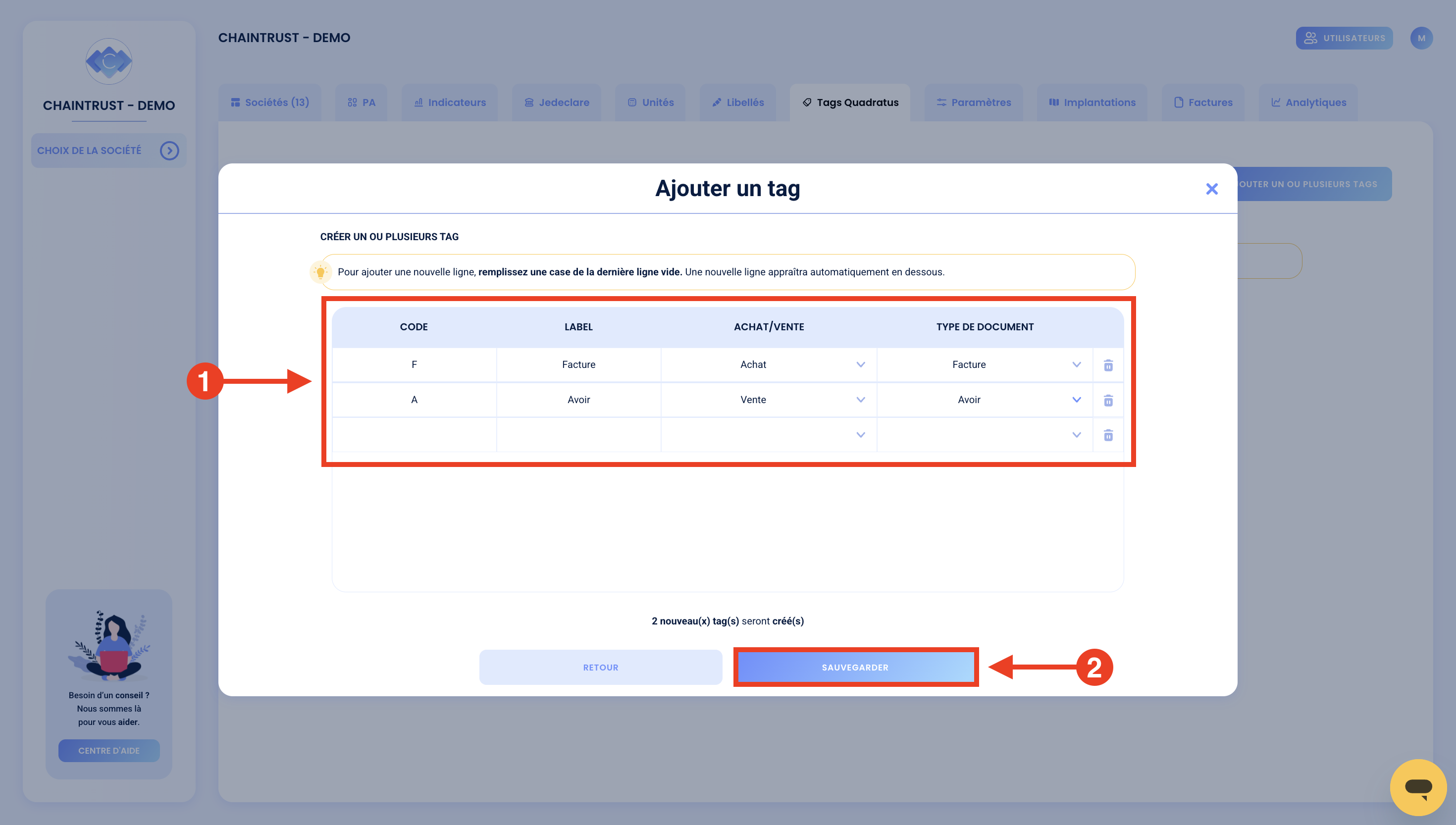Edit the label field containing Facture

[x=578, y=364]
